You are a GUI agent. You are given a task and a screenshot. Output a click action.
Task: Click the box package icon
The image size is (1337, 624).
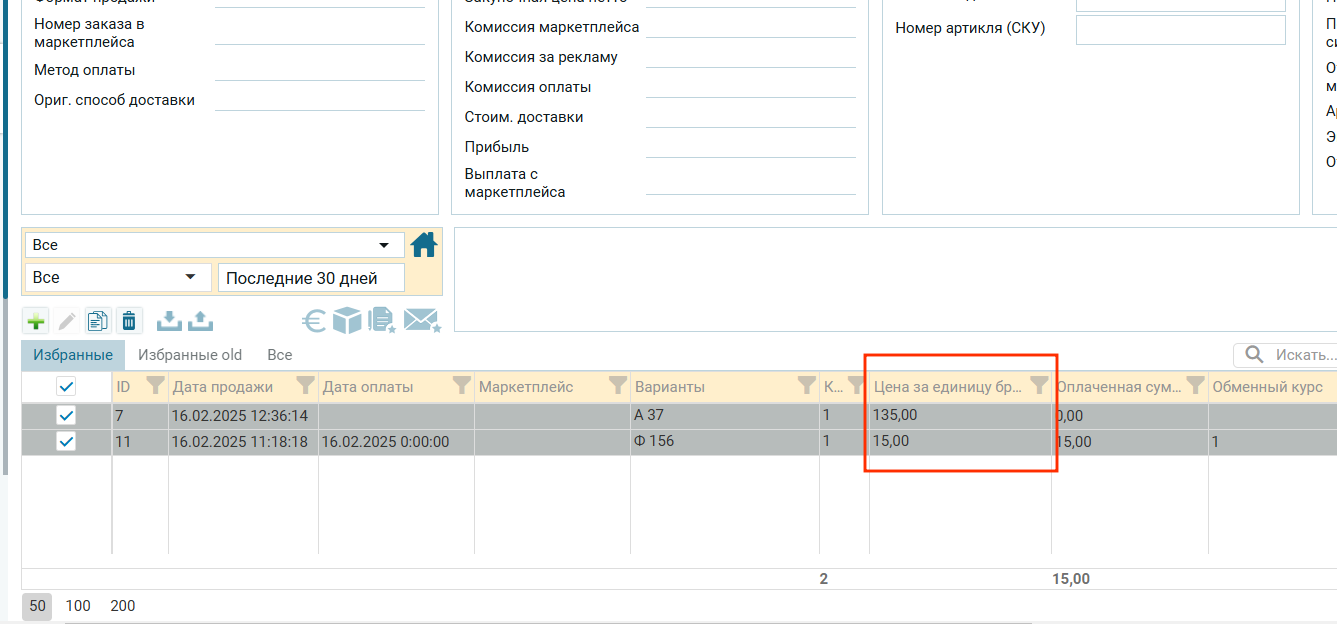pos(347,321)
